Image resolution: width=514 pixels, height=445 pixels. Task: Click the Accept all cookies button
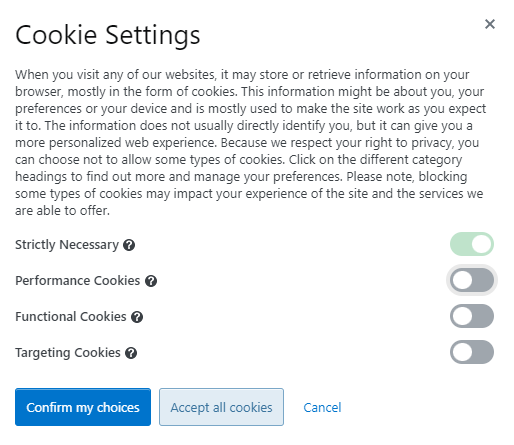pos(221,407)
